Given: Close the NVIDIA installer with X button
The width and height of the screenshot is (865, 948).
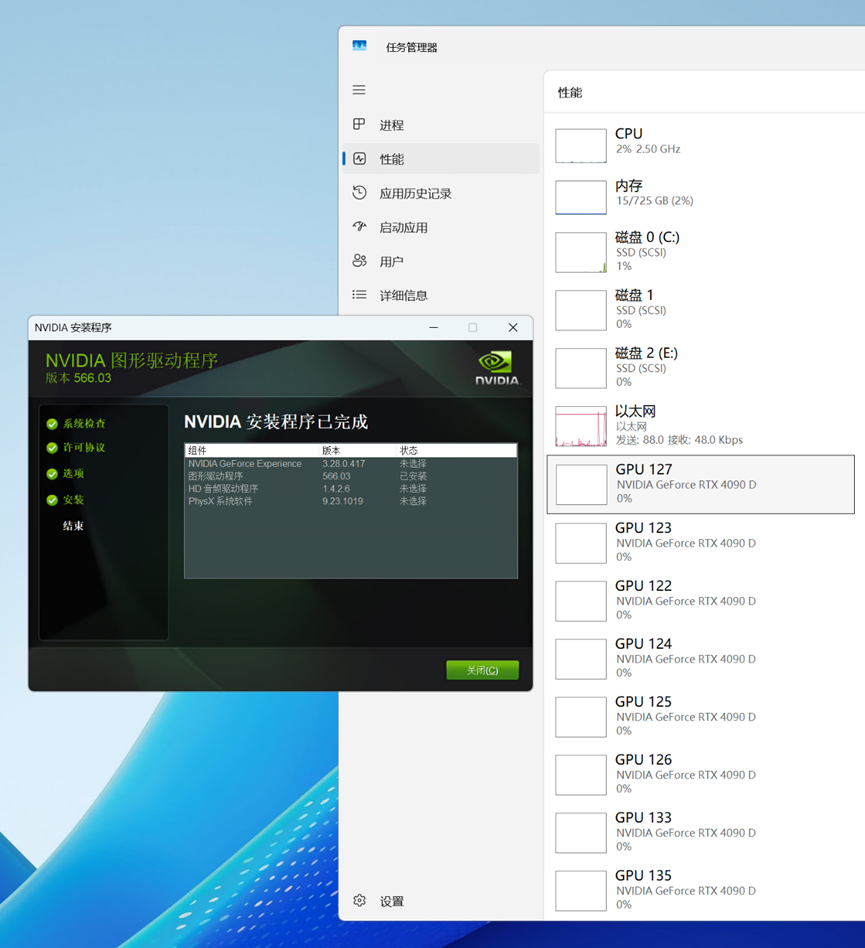Looking at the screenshot, I should tap(513, 327).
